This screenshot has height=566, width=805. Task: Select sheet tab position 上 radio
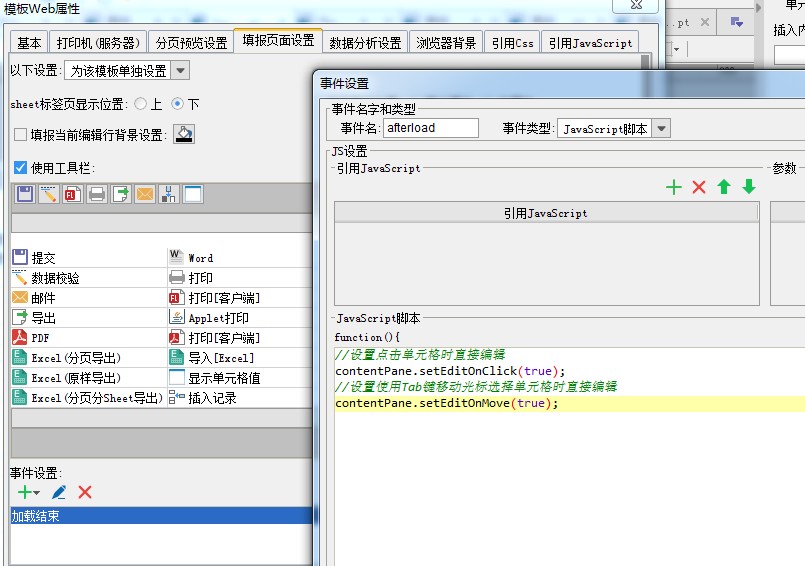[x=140, y=104]
